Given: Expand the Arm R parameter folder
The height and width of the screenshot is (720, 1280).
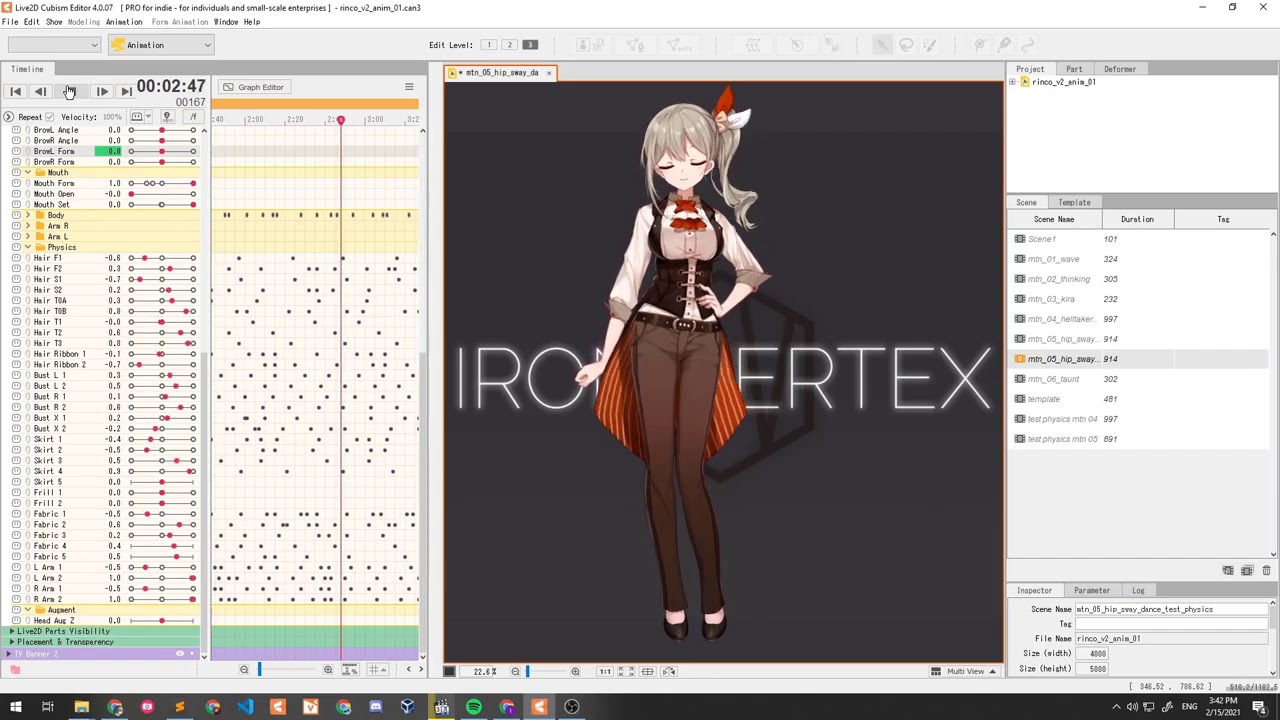Looking at the screenshot, I should 28,226.
